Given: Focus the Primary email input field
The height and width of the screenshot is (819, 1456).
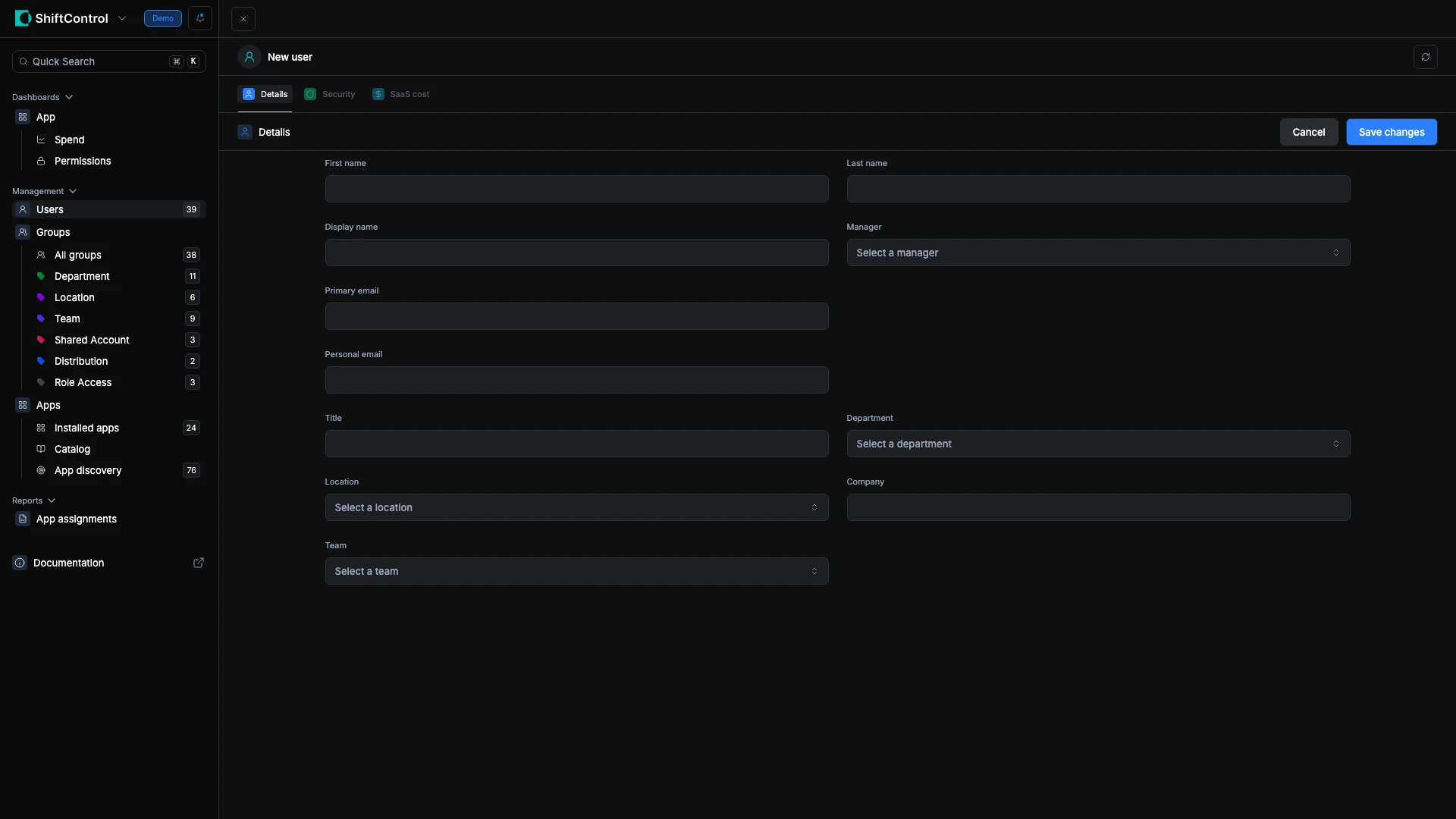Looking at the screenshot, I should coord(576,317).
